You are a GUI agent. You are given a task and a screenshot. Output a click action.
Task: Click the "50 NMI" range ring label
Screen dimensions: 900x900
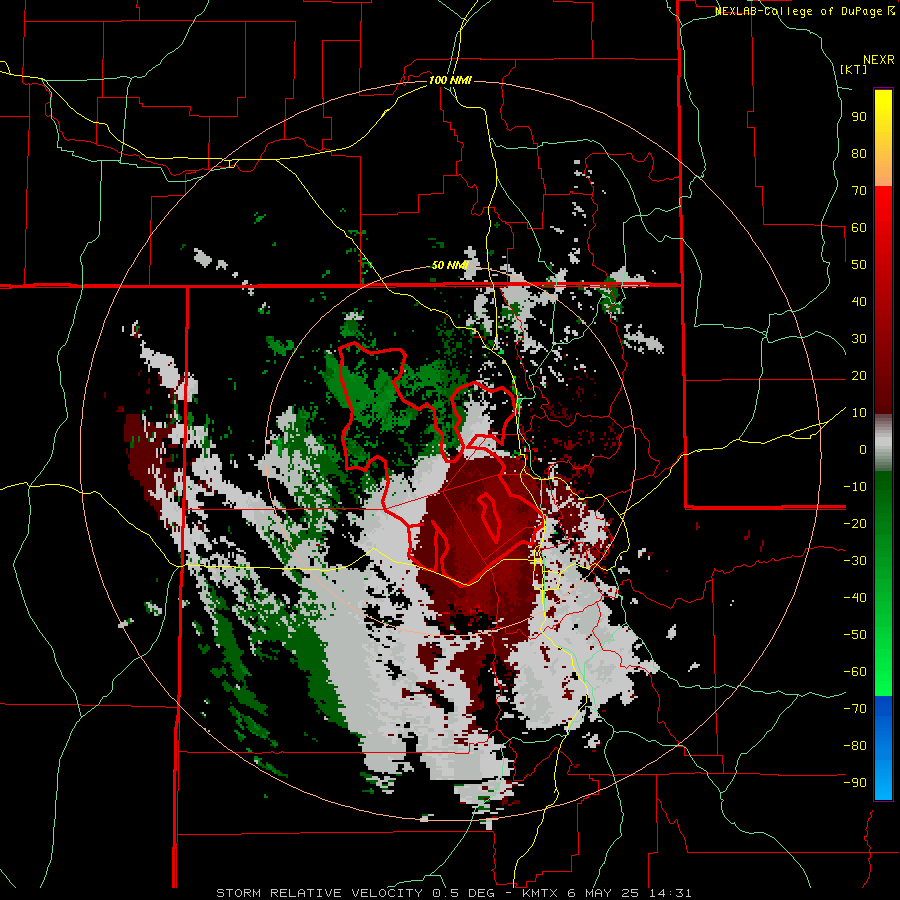[x=450, y=265]
